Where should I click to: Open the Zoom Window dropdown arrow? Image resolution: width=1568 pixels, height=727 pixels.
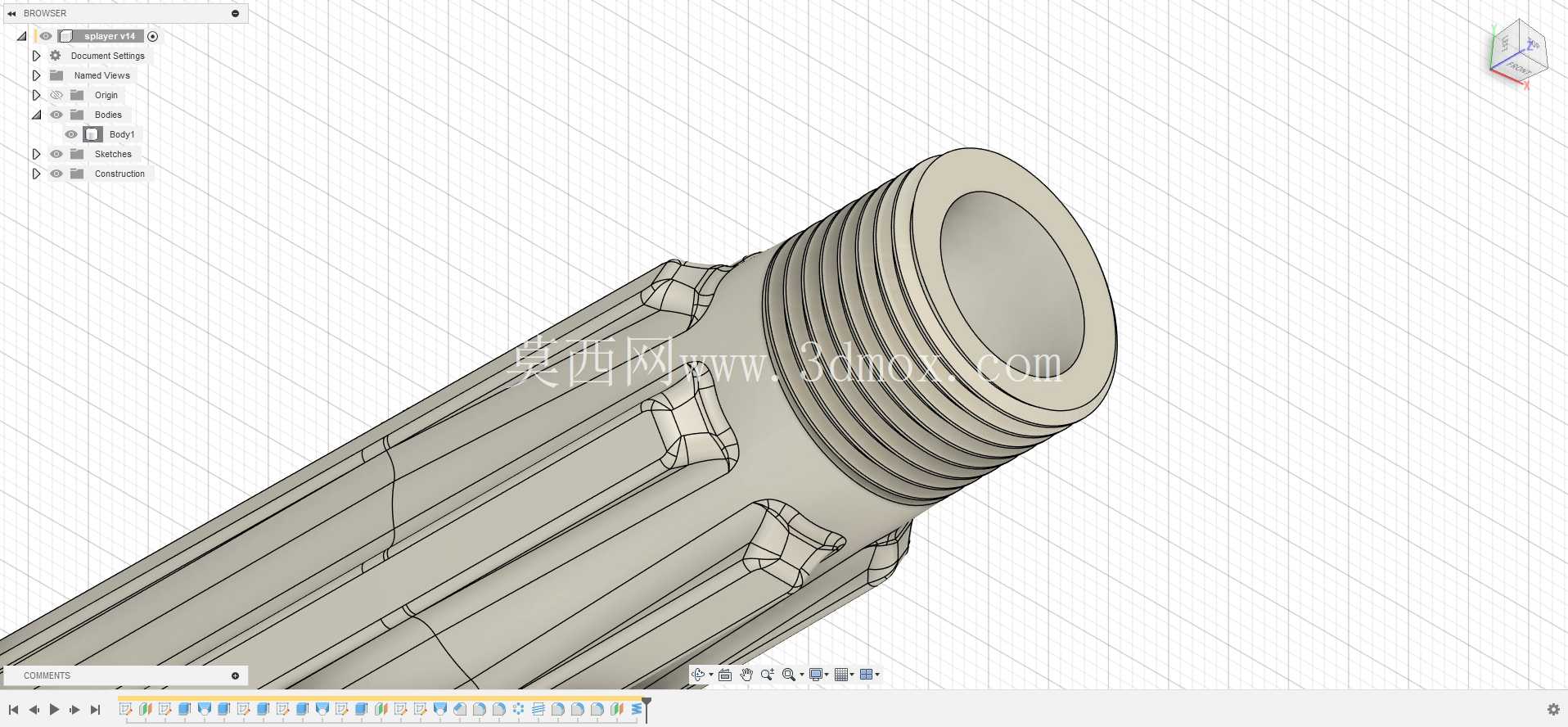(x=801, y=675)
